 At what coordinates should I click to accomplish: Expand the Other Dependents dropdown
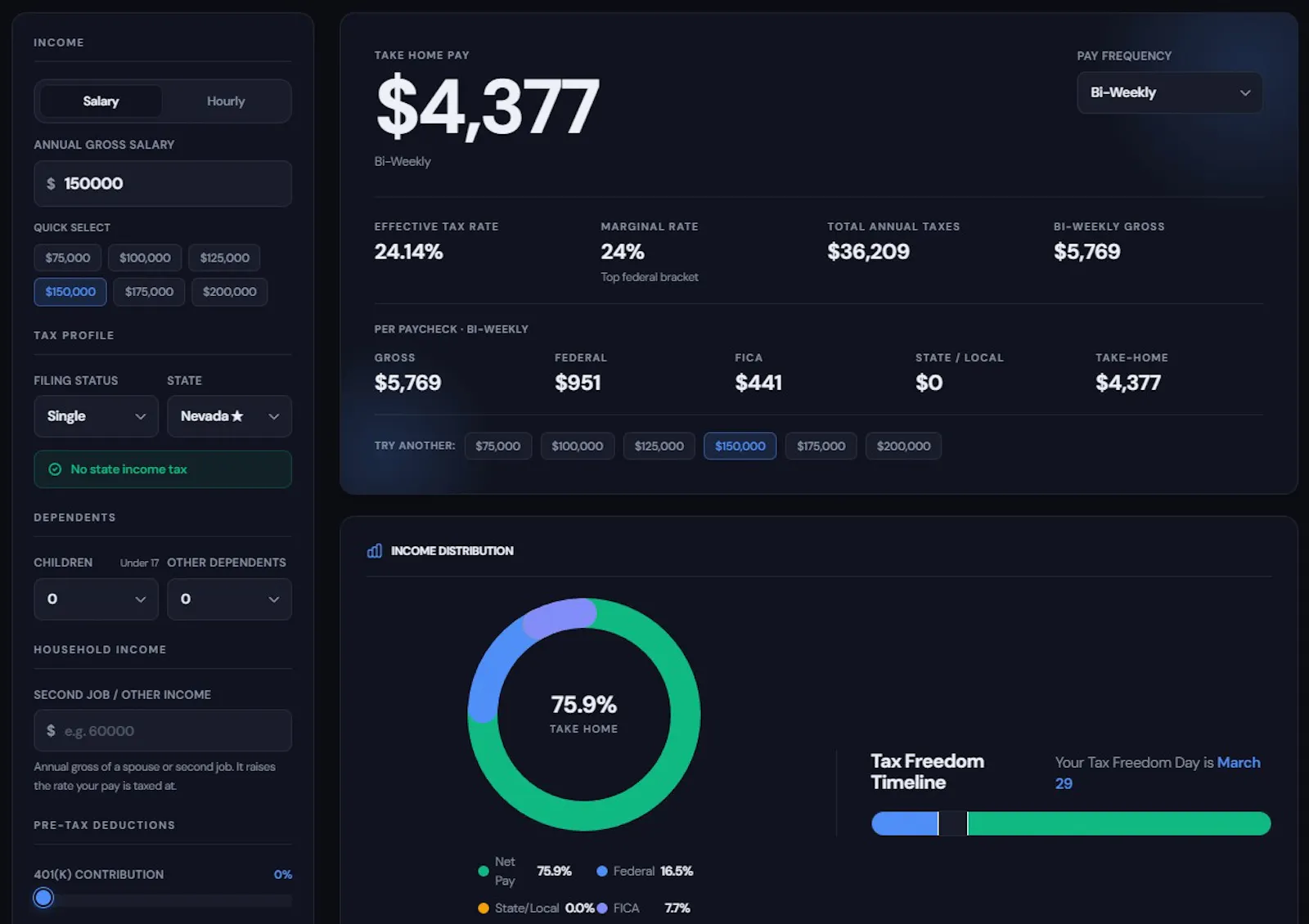(x=229, y=599)
